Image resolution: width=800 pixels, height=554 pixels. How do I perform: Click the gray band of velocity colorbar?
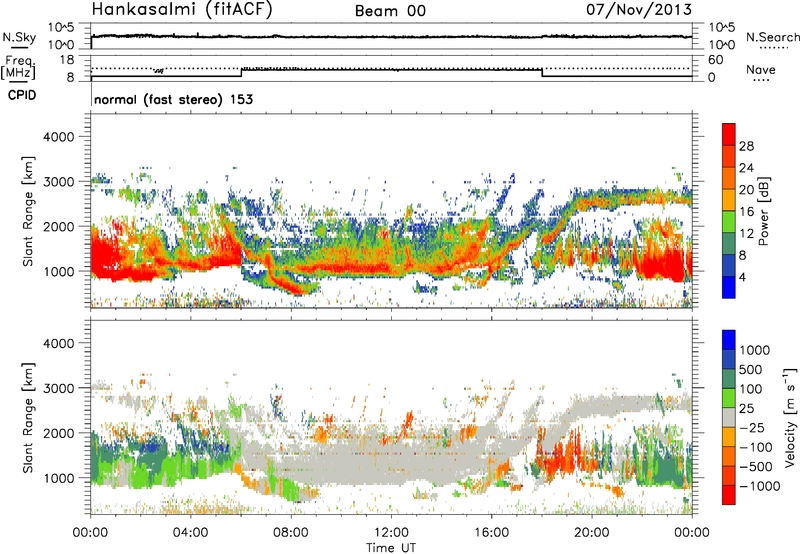point(729,417)
